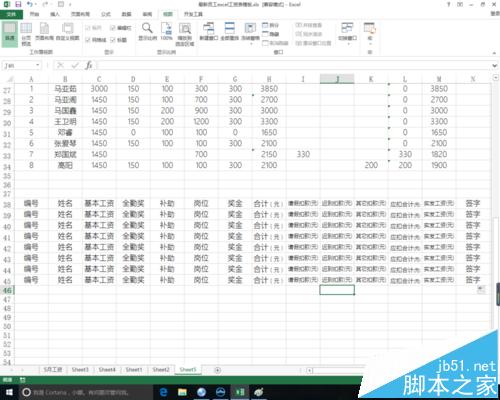Click the horizontal scrollbar left arrow

pos(309,370)
